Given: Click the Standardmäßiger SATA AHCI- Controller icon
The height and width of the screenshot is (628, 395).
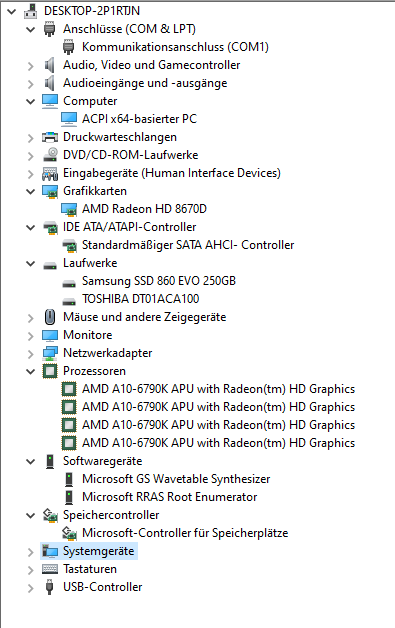Looking at the screenshot, I should pos(69,245).
